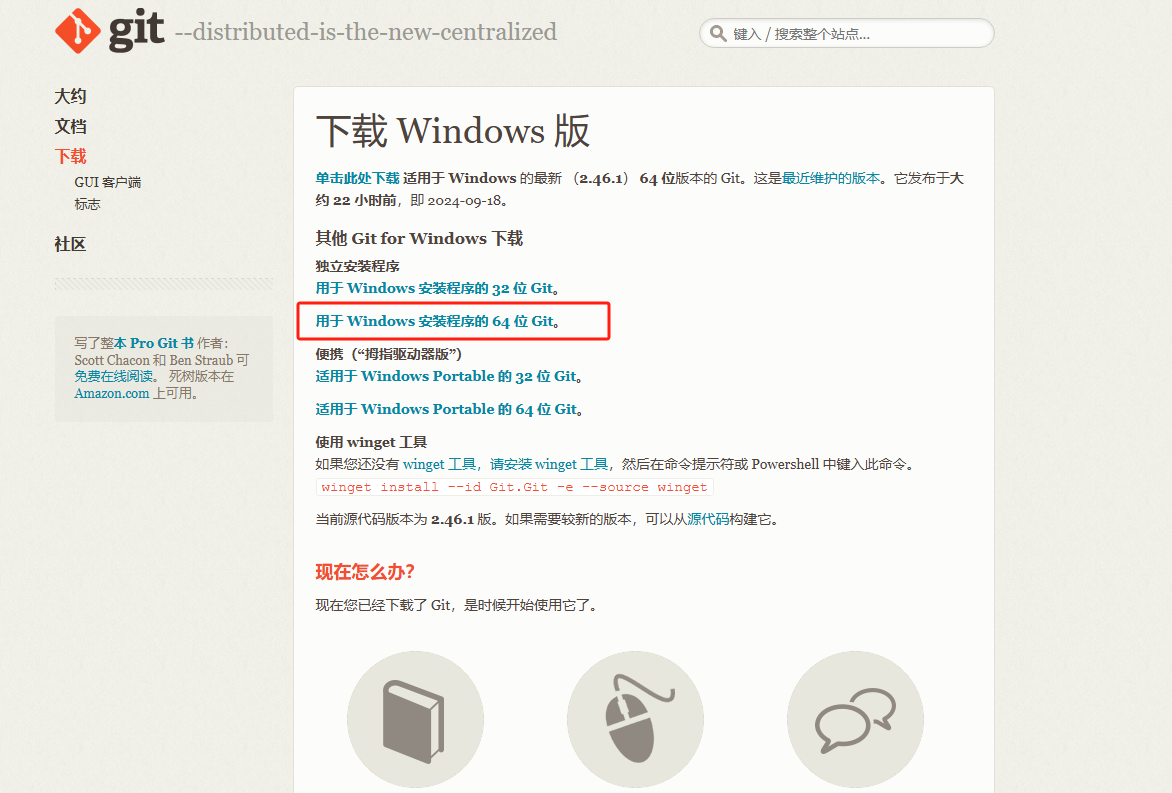Open the chat bubbles icon circle
Screen dimensions: 1172x793
click(x=855, y=719)
